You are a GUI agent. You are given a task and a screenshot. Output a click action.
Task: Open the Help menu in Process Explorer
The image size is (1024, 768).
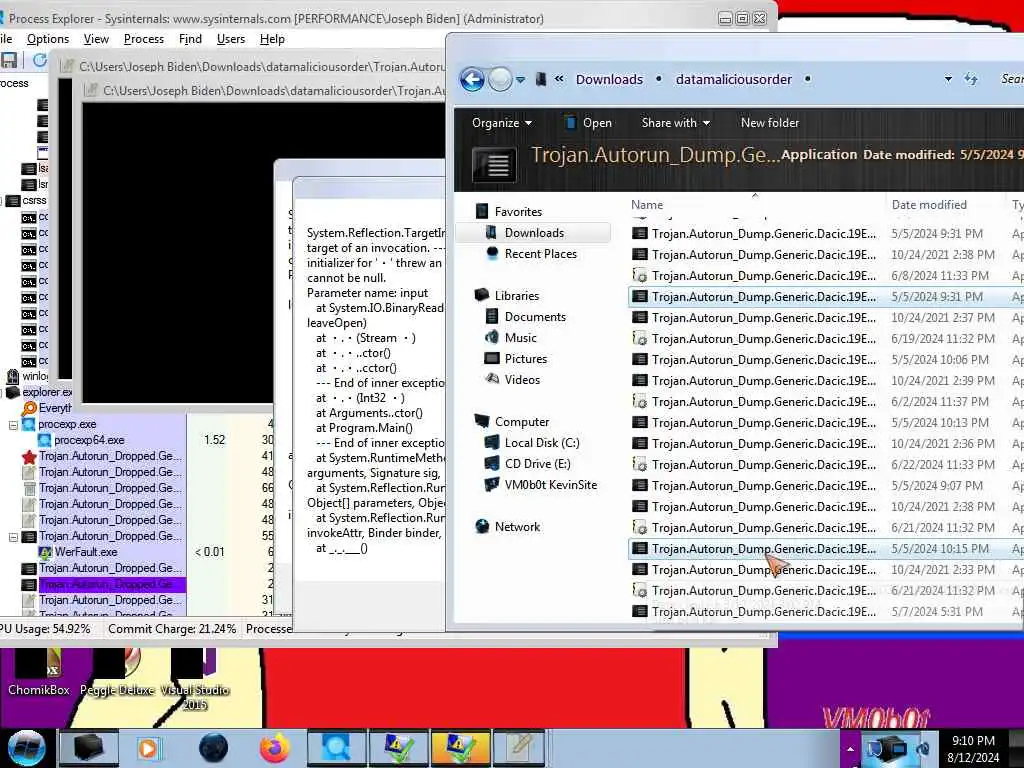pyautogui.click(x=272, y=39)
